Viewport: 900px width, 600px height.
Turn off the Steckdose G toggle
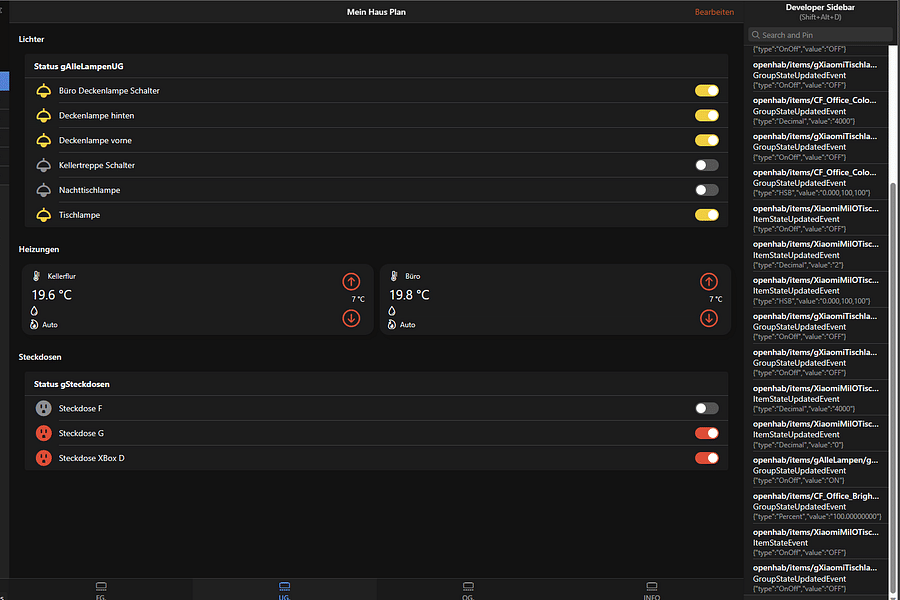(x=707, y=432)
